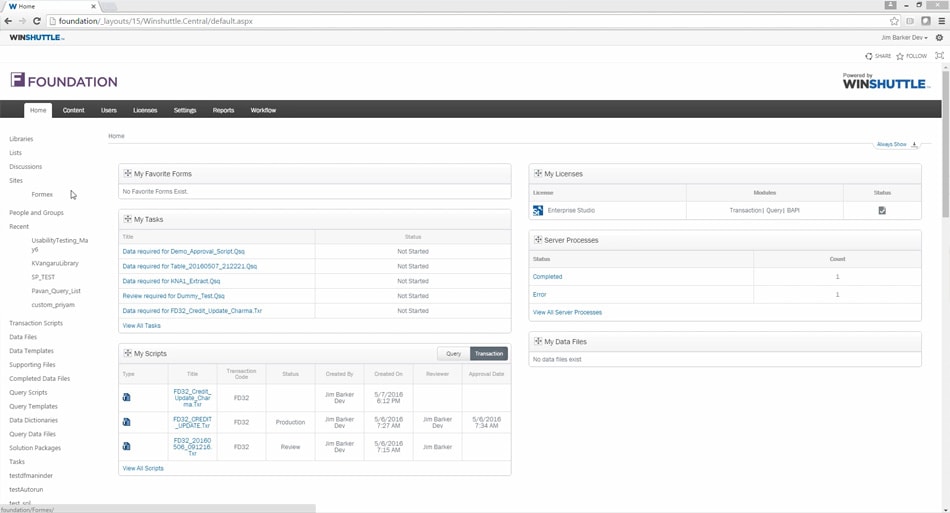
Task: Click the Enterprise Studio license icon
Action: [x=538, y=211]
